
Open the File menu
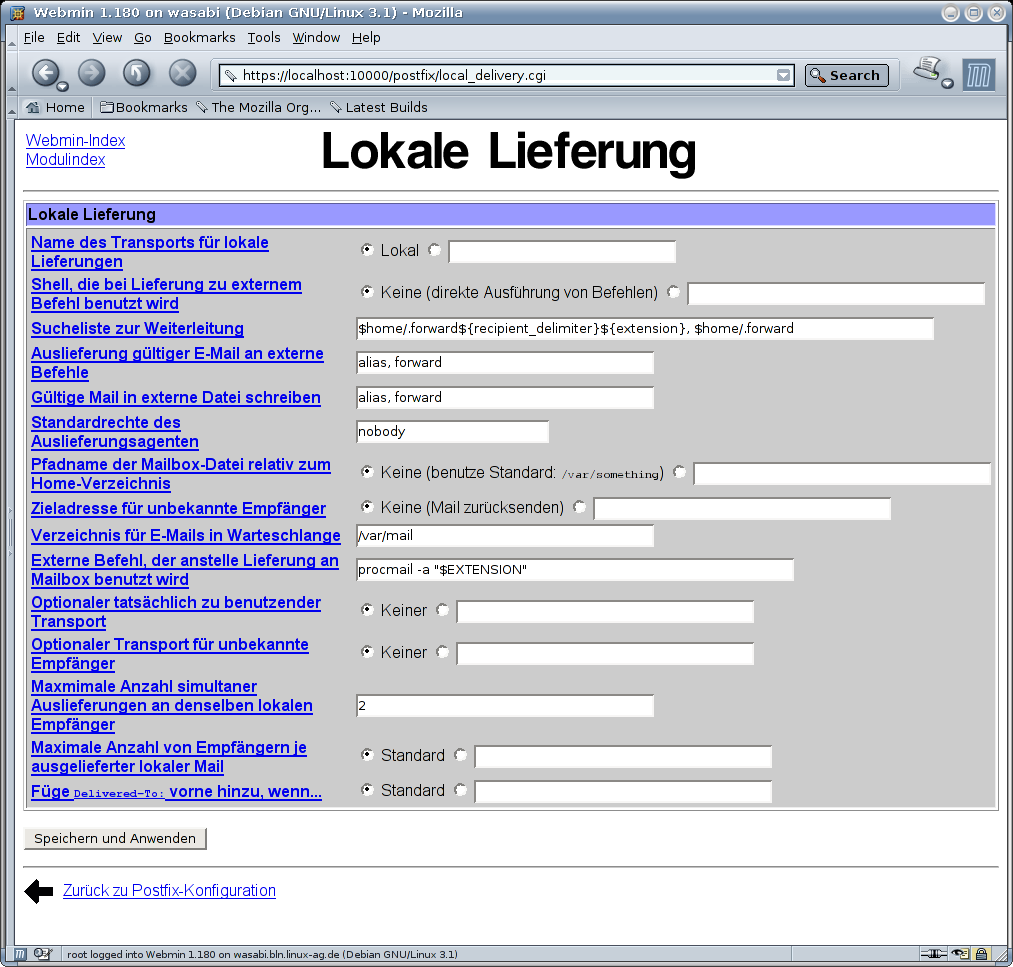point(34,37)
